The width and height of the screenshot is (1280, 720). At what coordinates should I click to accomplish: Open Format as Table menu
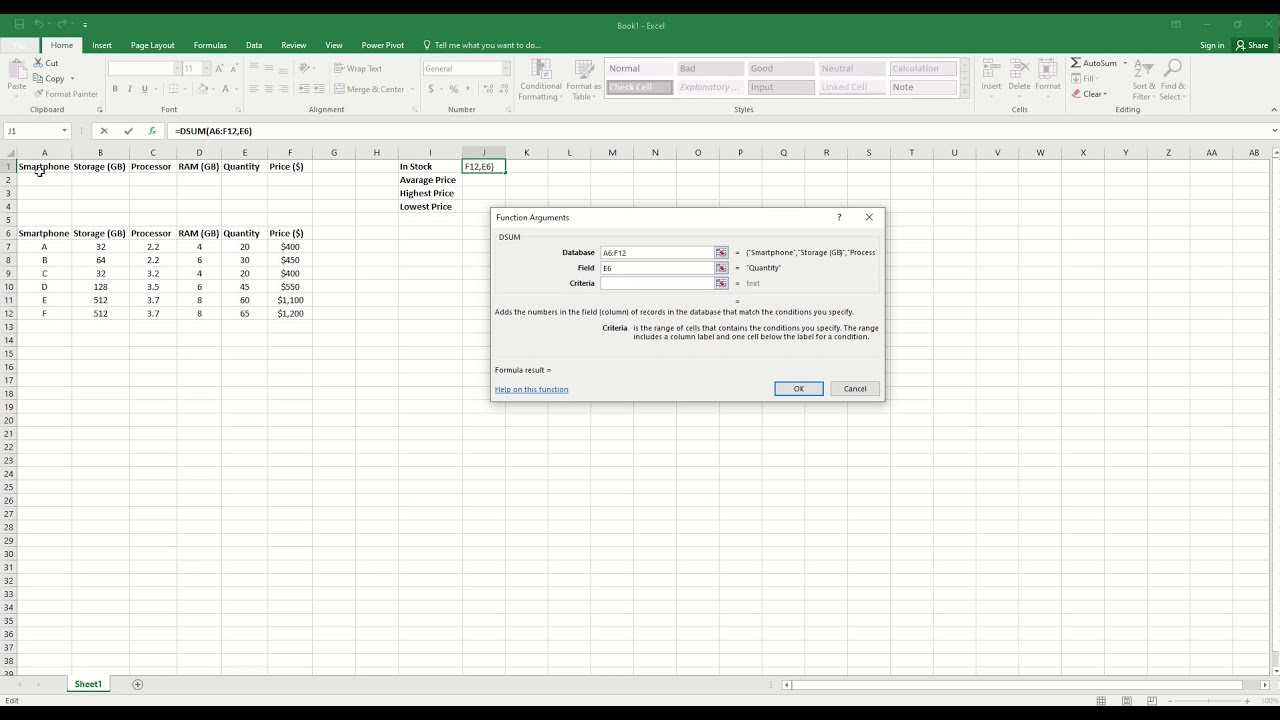pos(583,79)
